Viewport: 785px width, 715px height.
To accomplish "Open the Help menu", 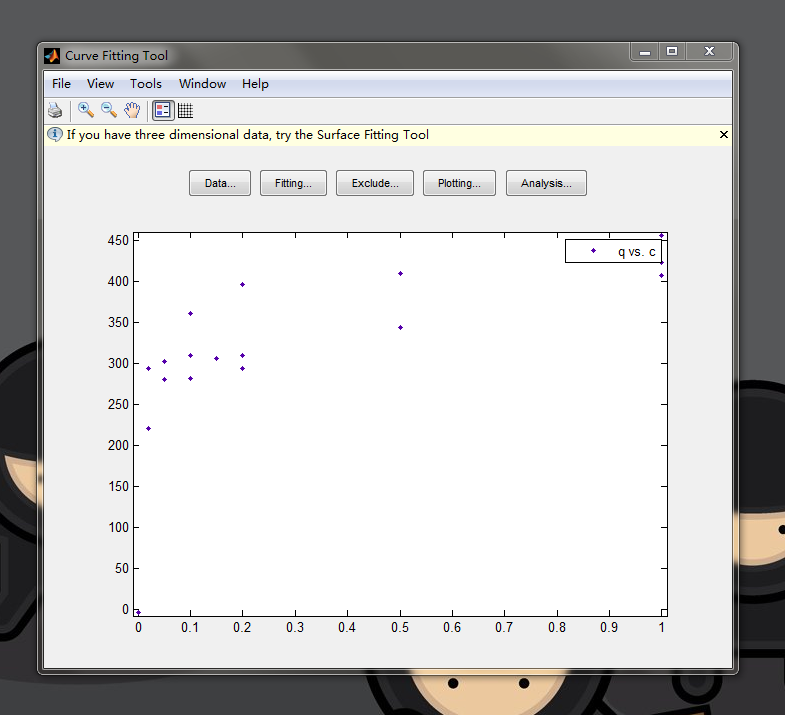I will [255, 84].
